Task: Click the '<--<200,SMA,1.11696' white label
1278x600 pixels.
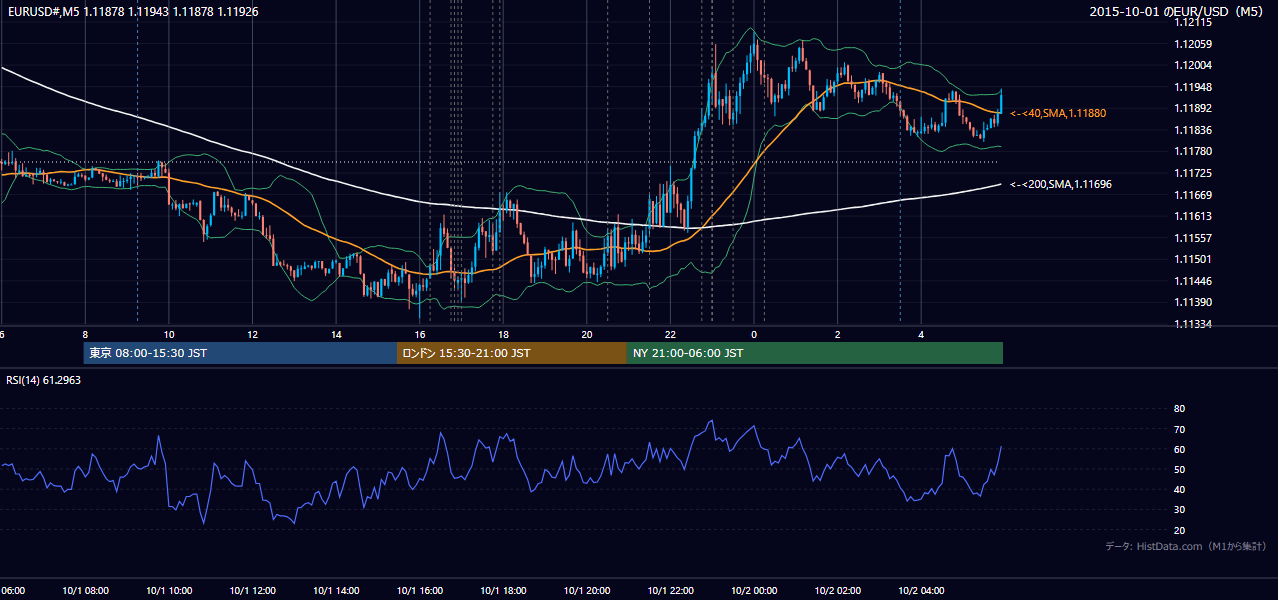Action: click(x=1061, y=185)
